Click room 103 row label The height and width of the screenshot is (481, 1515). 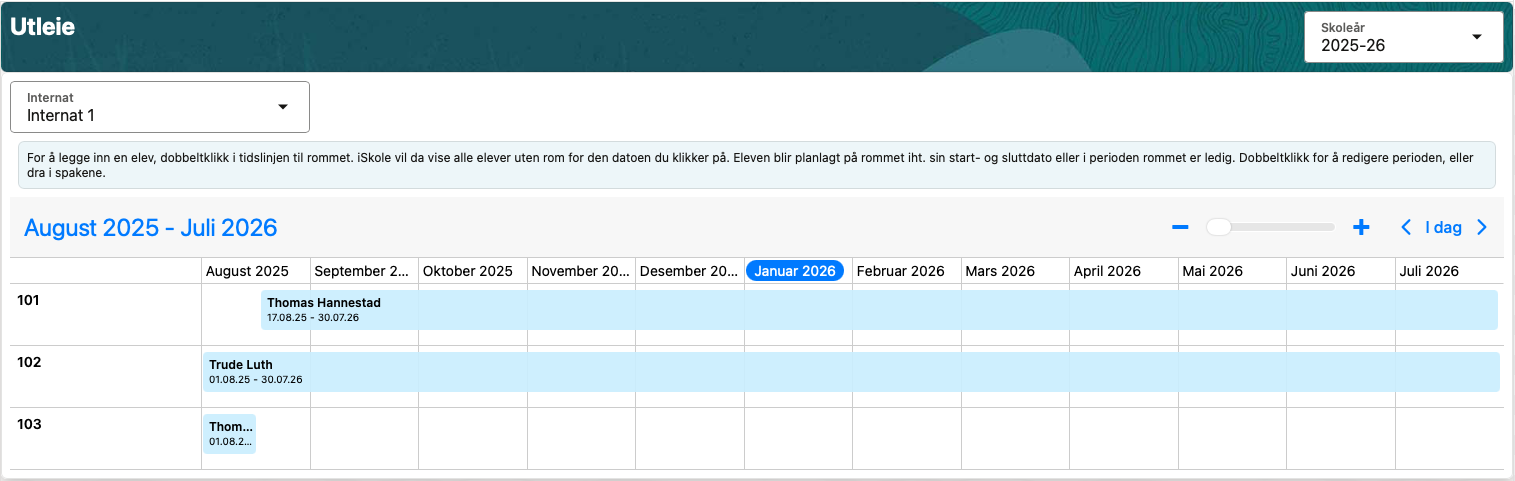[30, 424]
